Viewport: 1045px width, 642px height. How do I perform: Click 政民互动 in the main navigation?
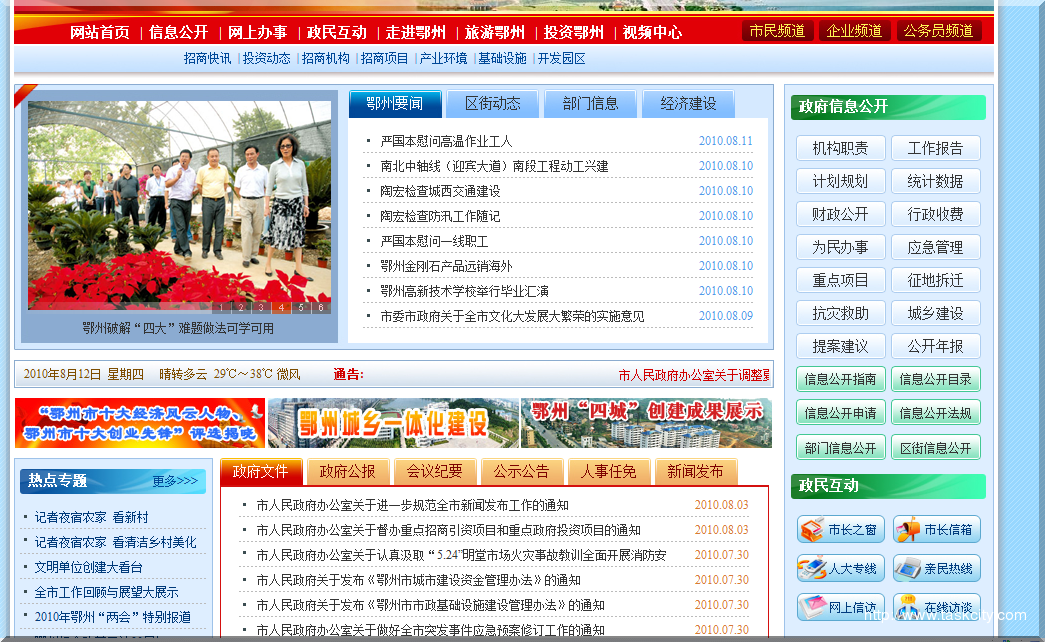pos(336,32)
